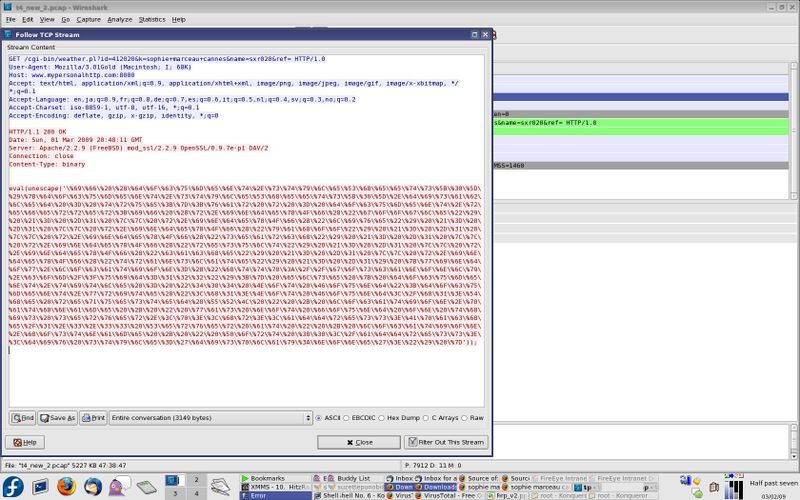This screenshot has height=500, width=800.
Task: Switch to XMMS taskbar entry
Action: (275, 487)
